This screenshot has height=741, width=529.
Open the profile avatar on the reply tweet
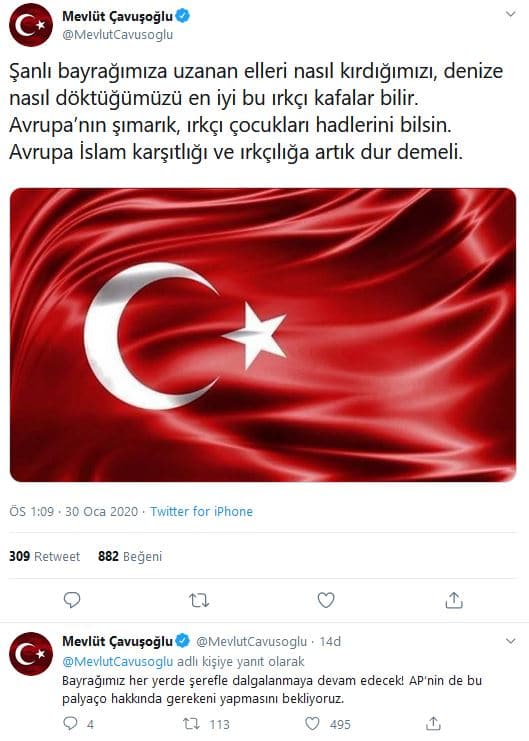coord(31,654)
